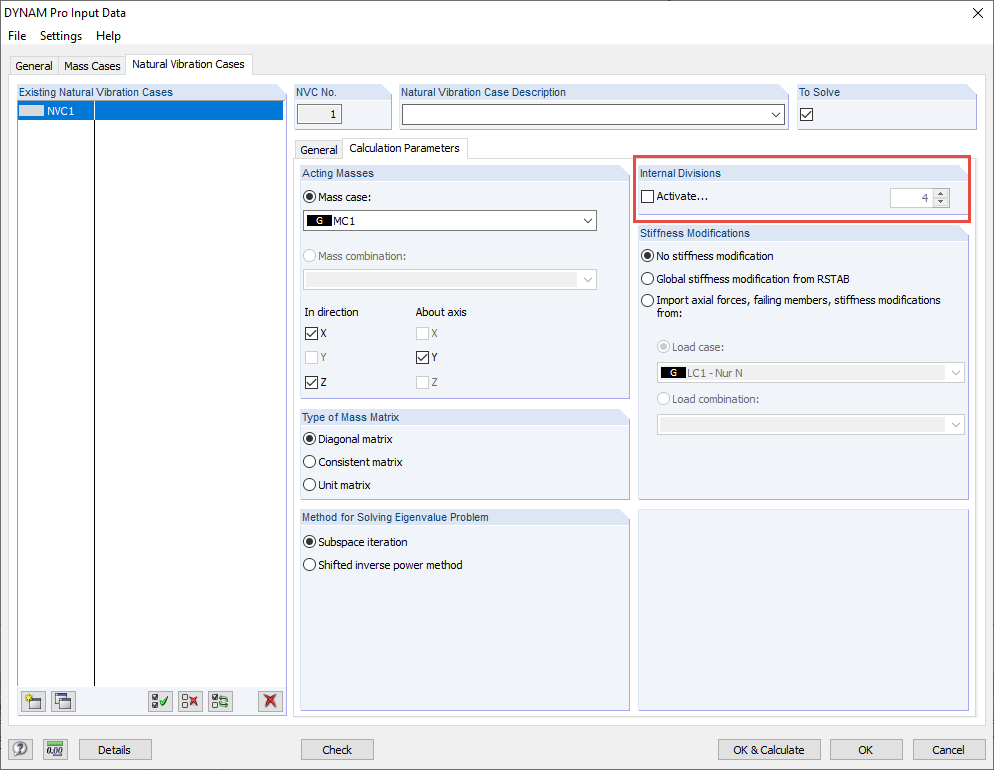Select Import axial forces, failing members option
994x770 pixels.
647,300
